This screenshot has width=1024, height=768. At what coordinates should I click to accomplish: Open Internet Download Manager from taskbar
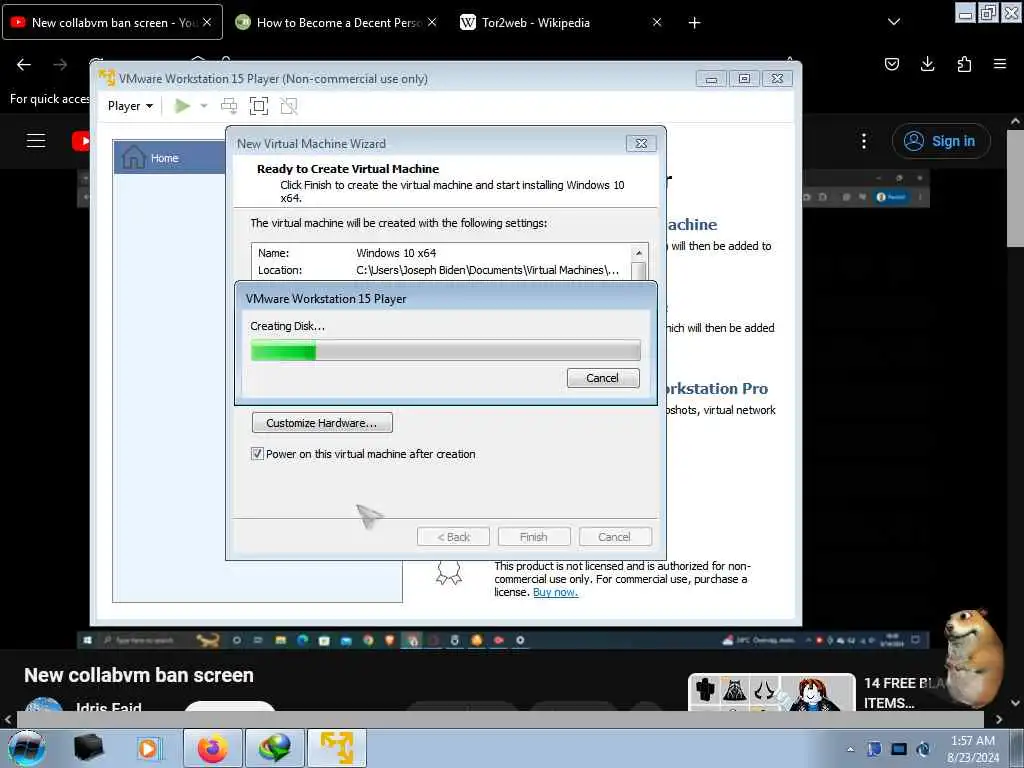point(274,748)
